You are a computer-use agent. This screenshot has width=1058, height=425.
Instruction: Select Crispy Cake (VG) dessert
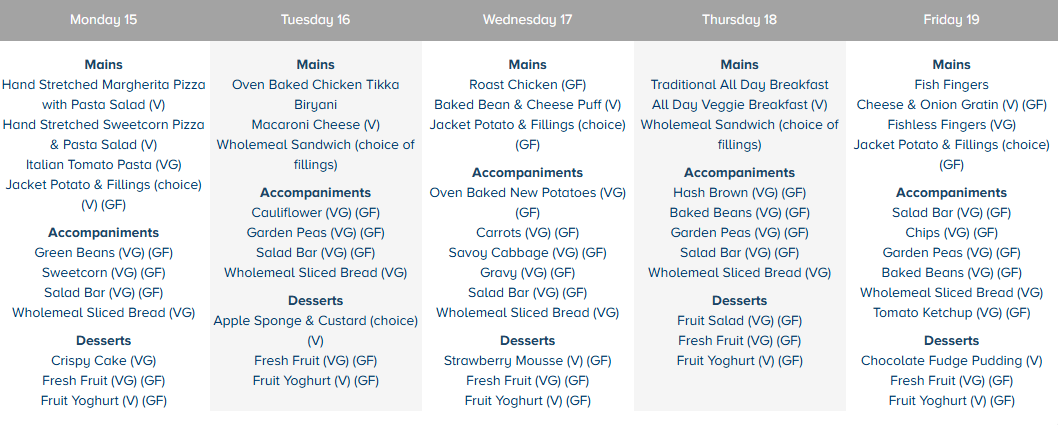pos(104,361)
